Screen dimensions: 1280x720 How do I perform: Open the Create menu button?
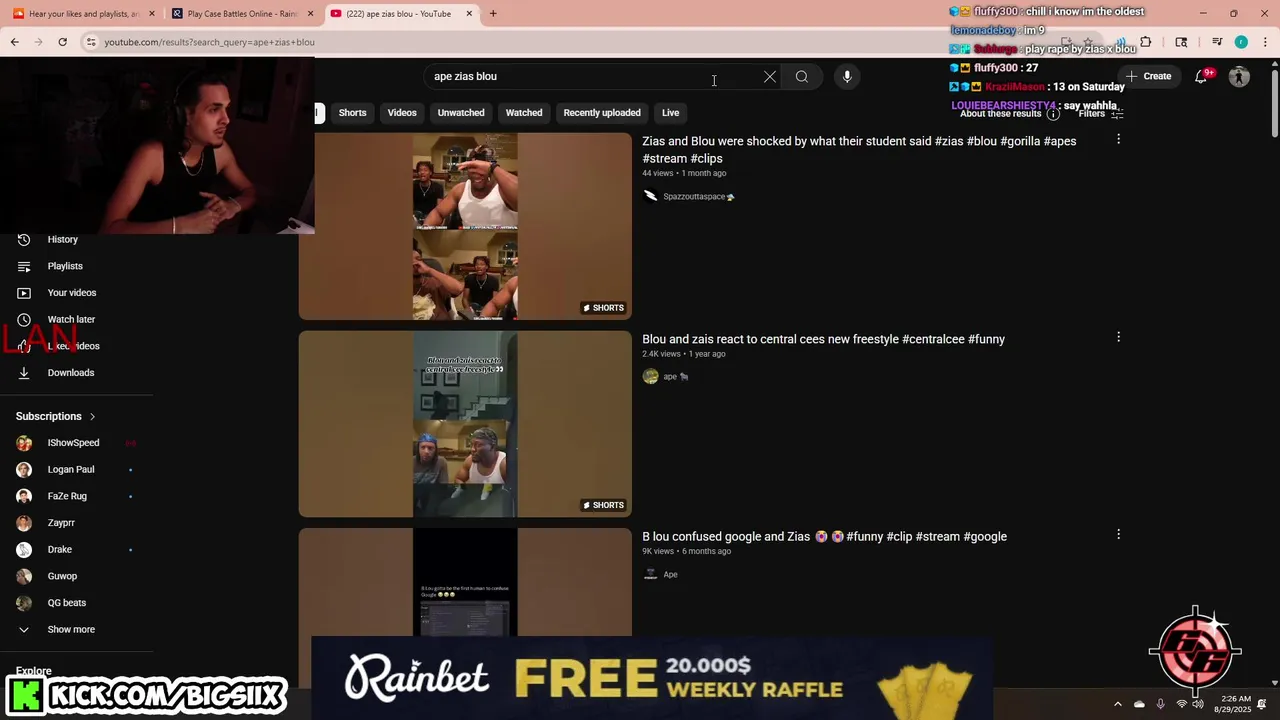coord(1147,76)
